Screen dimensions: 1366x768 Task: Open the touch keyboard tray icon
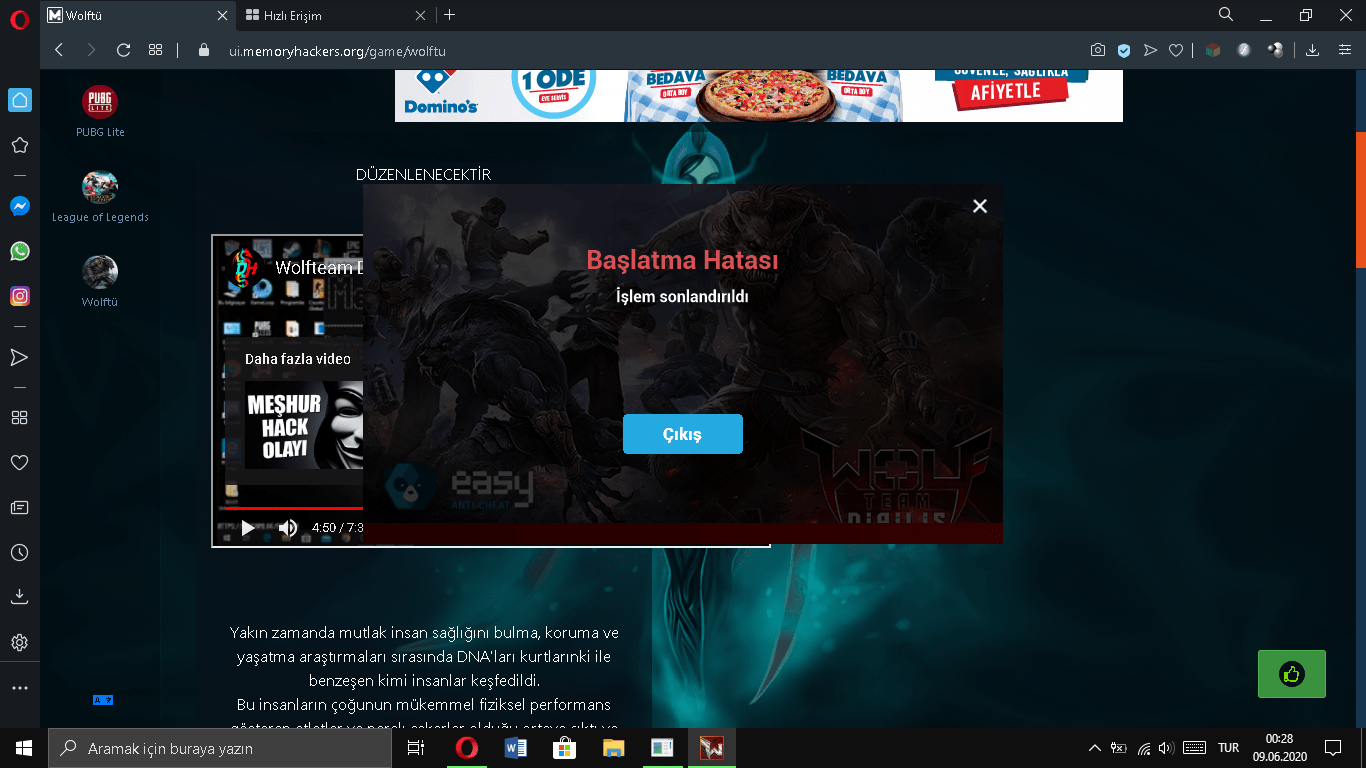click(x=1194, y=748)
